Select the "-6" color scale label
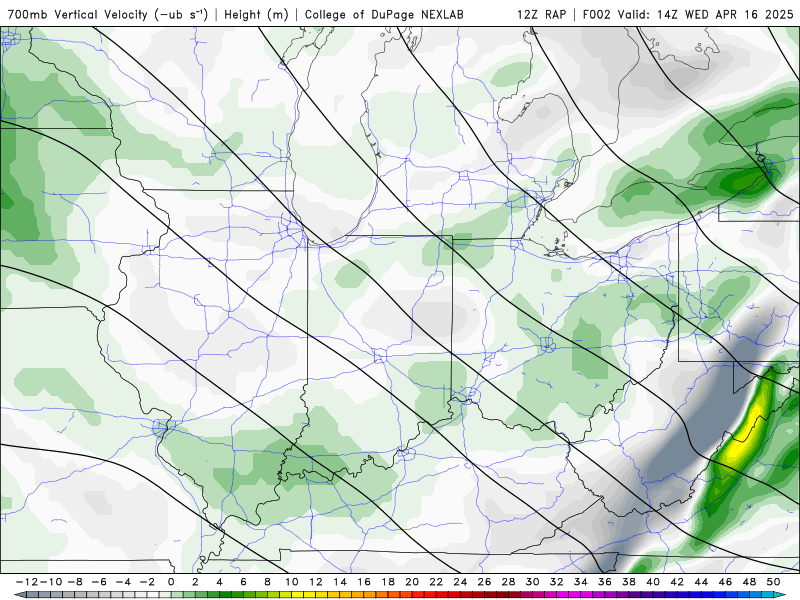This screenshot has height=600, width=800. 99,582
